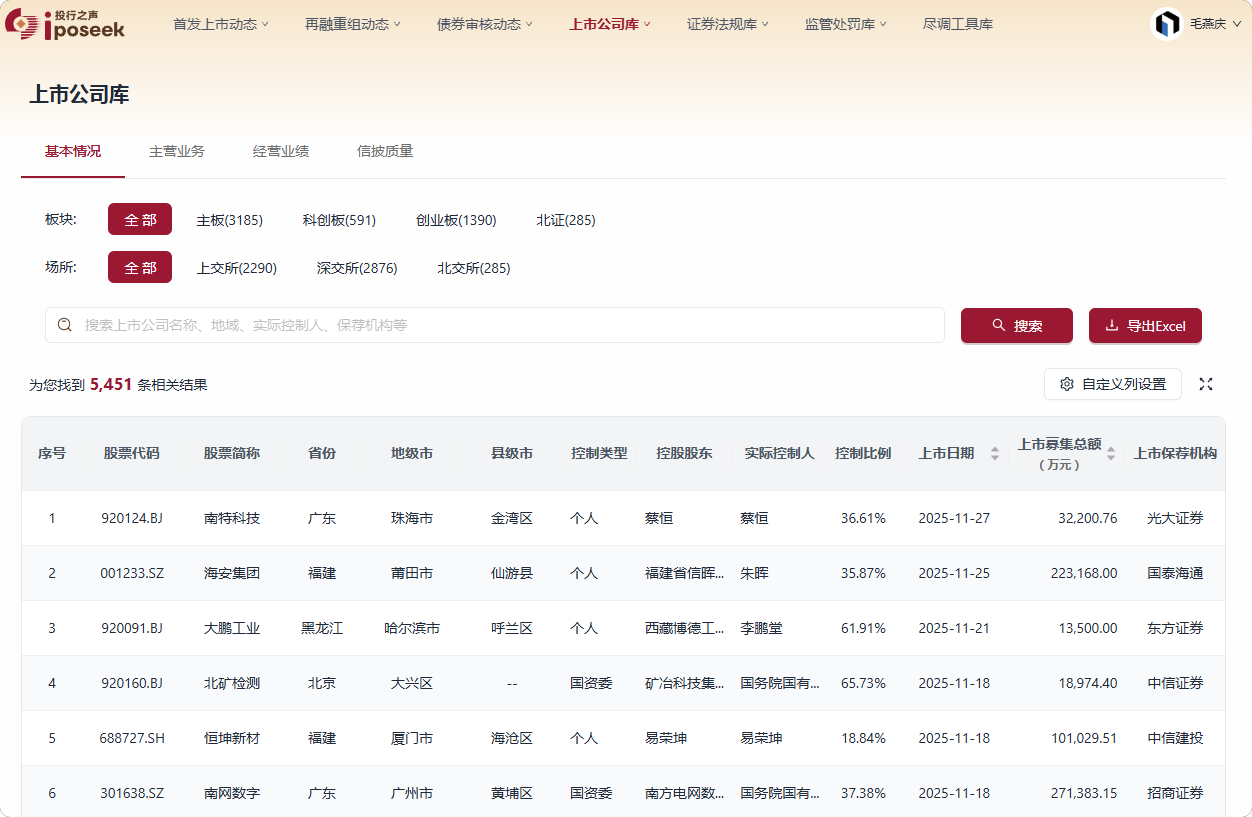This screenshot has width=1252, height=817.
Task: Click the company search input field
Action: [500, 325]
